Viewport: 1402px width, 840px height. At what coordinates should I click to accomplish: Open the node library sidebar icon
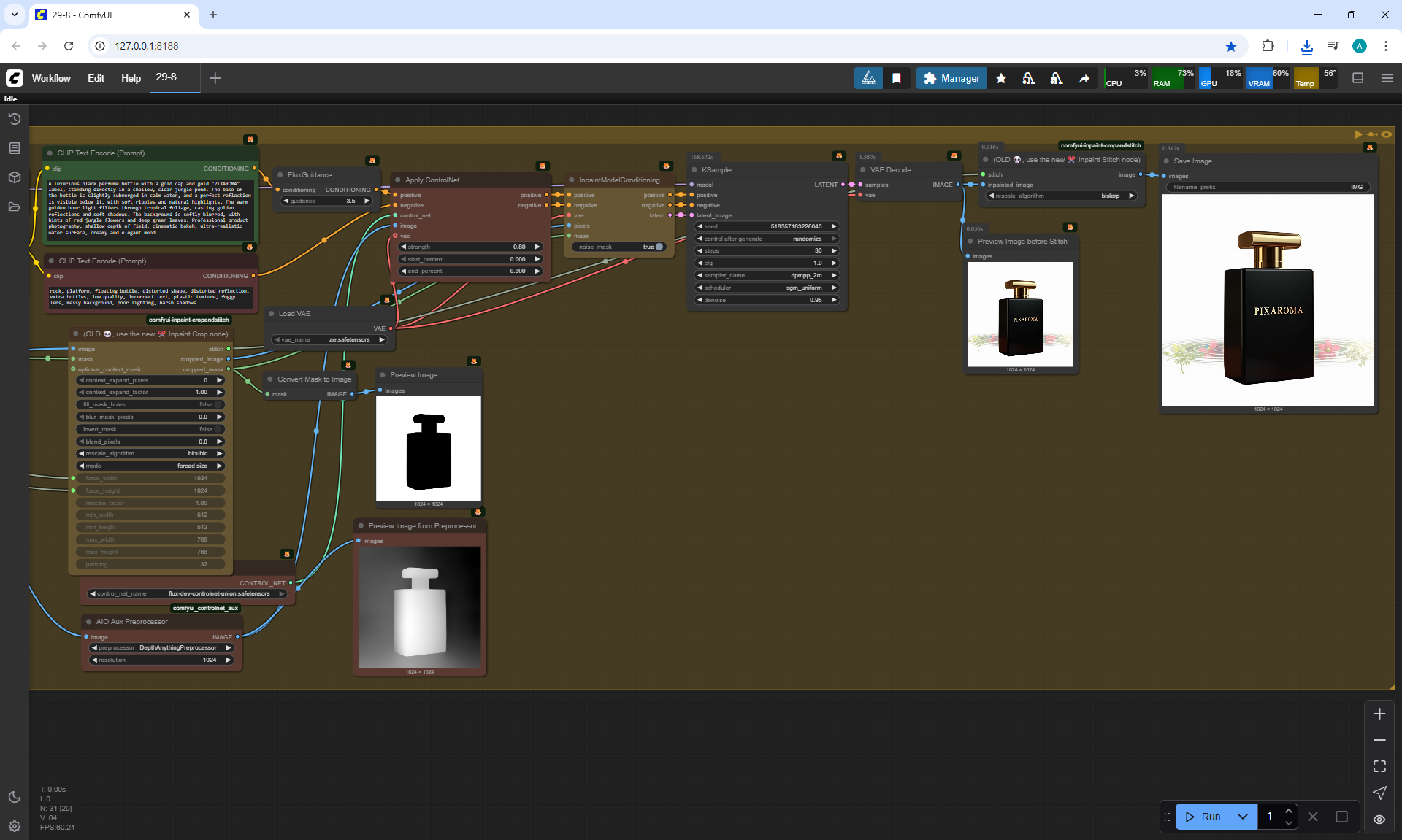click(x=14, y=148)
